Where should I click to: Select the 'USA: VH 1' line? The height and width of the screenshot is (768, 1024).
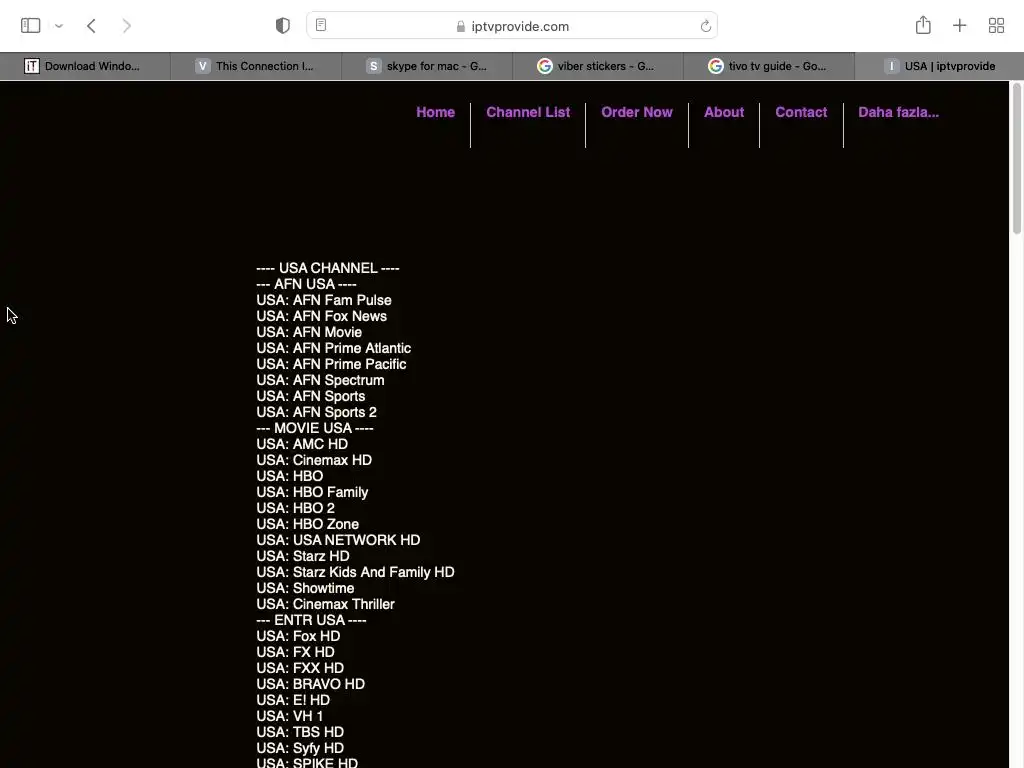(289, 716)
